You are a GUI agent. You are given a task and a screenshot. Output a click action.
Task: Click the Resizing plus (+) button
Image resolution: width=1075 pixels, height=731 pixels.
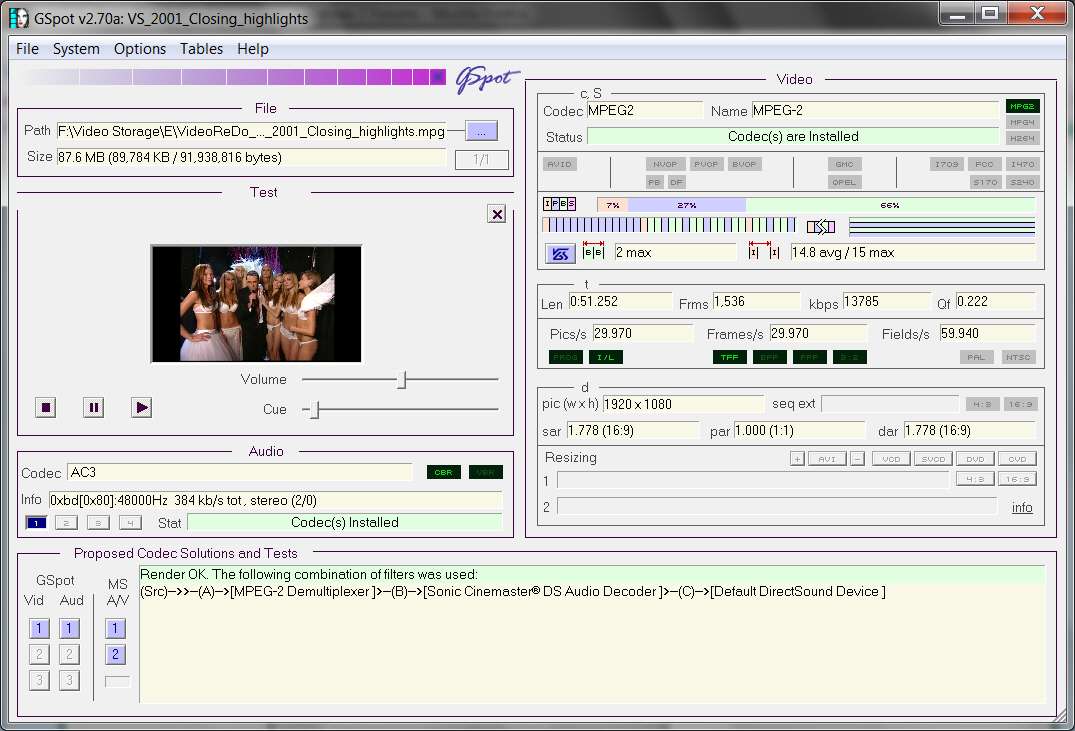click(797, 459)
